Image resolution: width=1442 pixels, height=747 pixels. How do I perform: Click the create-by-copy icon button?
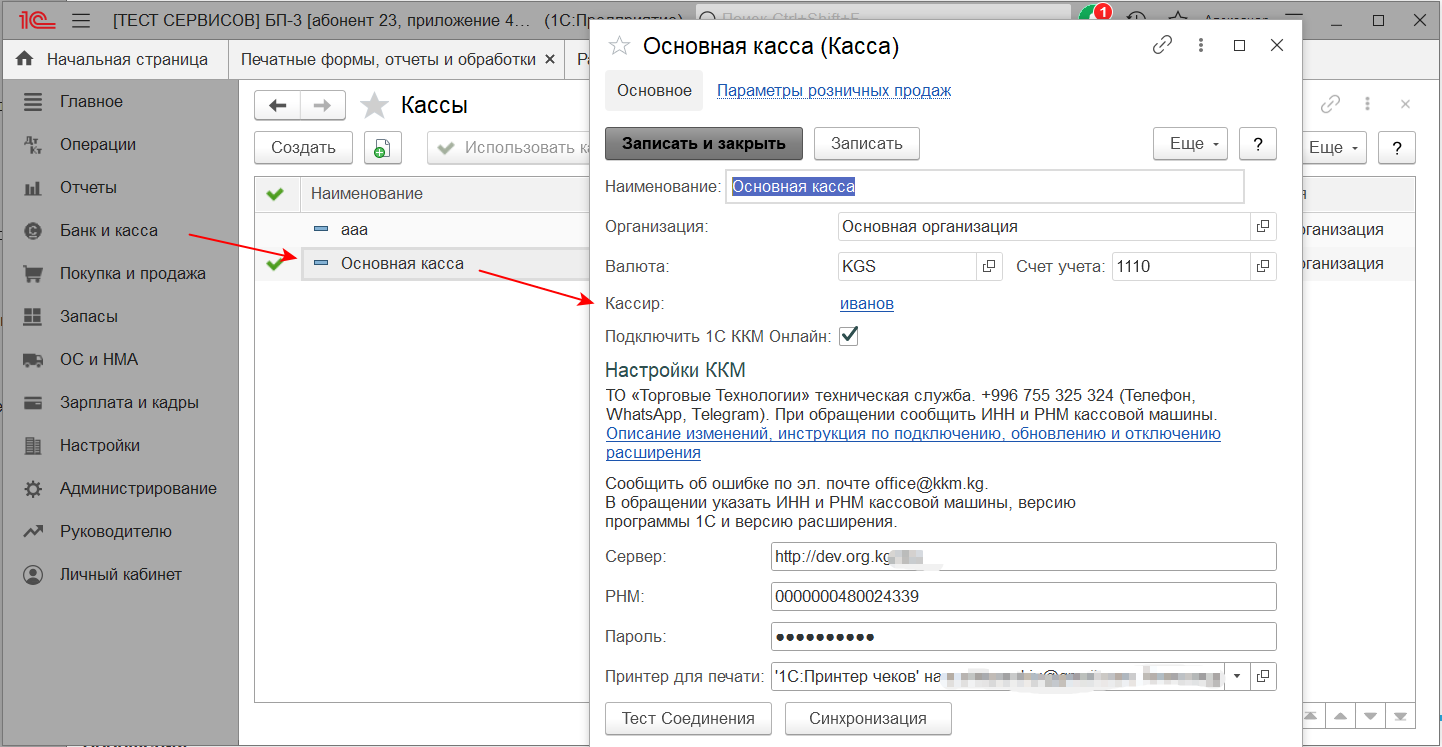pyautogui.click(x=381, y=148)
